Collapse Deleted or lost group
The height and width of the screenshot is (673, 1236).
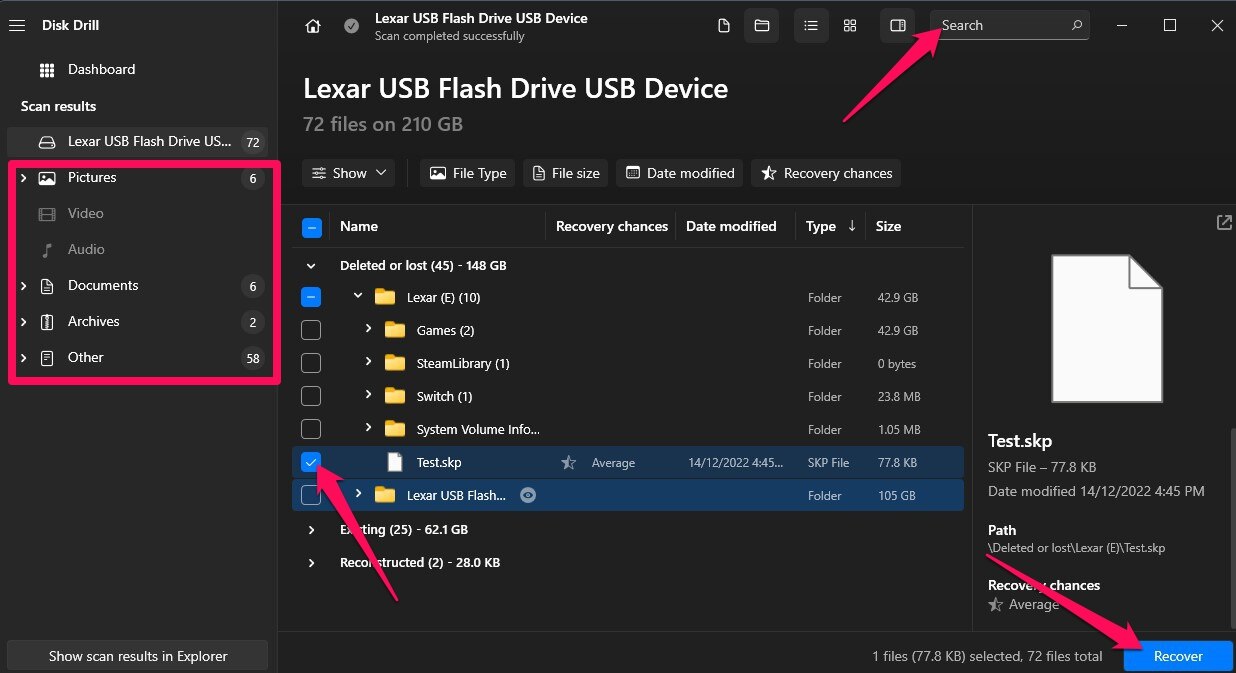click(311, 266)
